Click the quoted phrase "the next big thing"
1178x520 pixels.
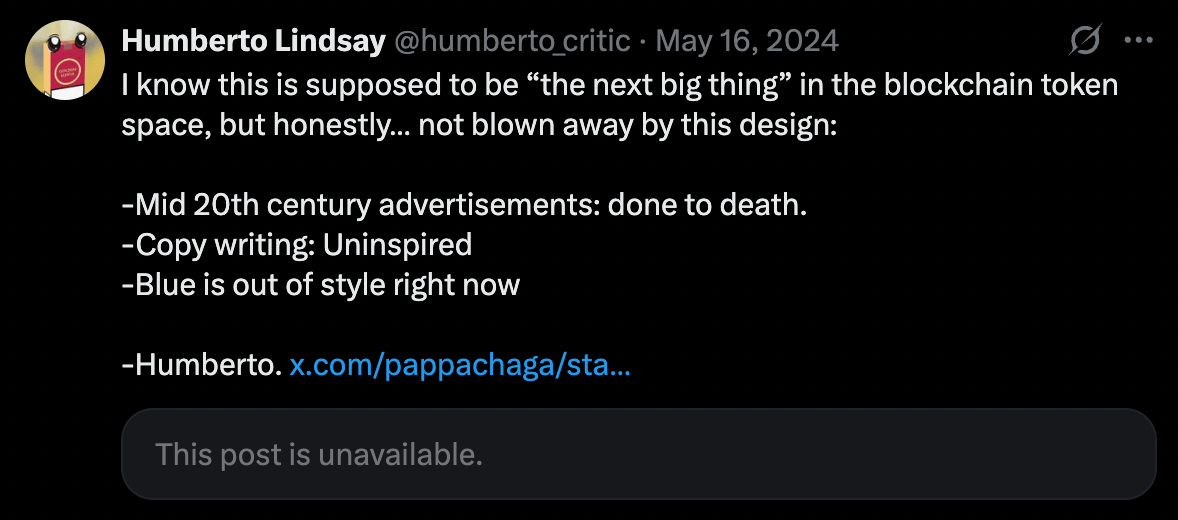[670, 85]
